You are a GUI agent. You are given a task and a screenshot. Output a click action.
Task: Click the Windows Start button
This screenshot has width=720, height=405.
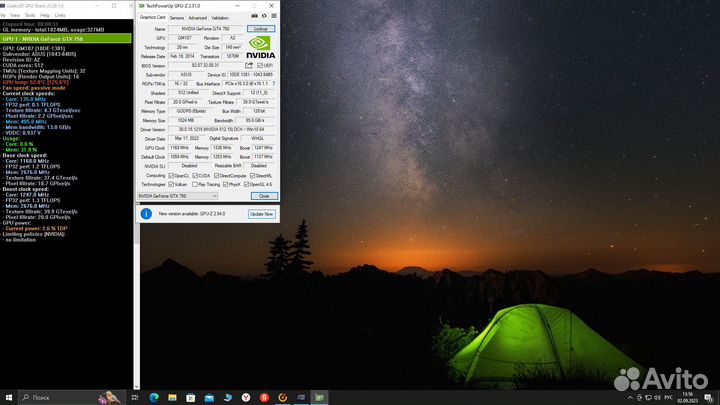[8, 397]
